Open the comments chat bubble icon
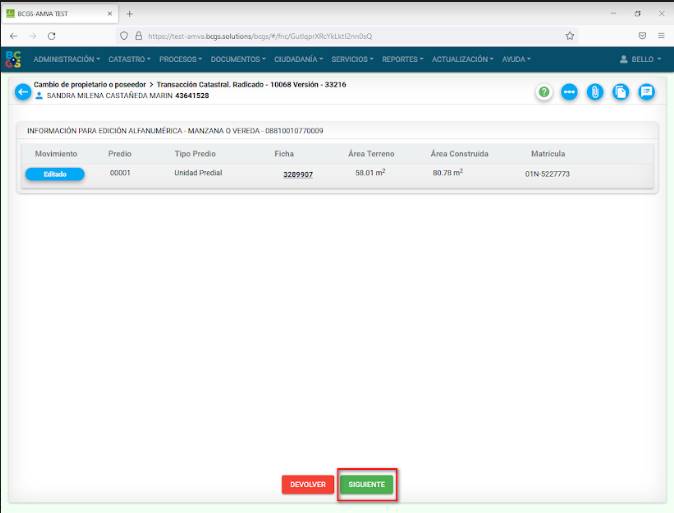 click(x=647, y=92)
